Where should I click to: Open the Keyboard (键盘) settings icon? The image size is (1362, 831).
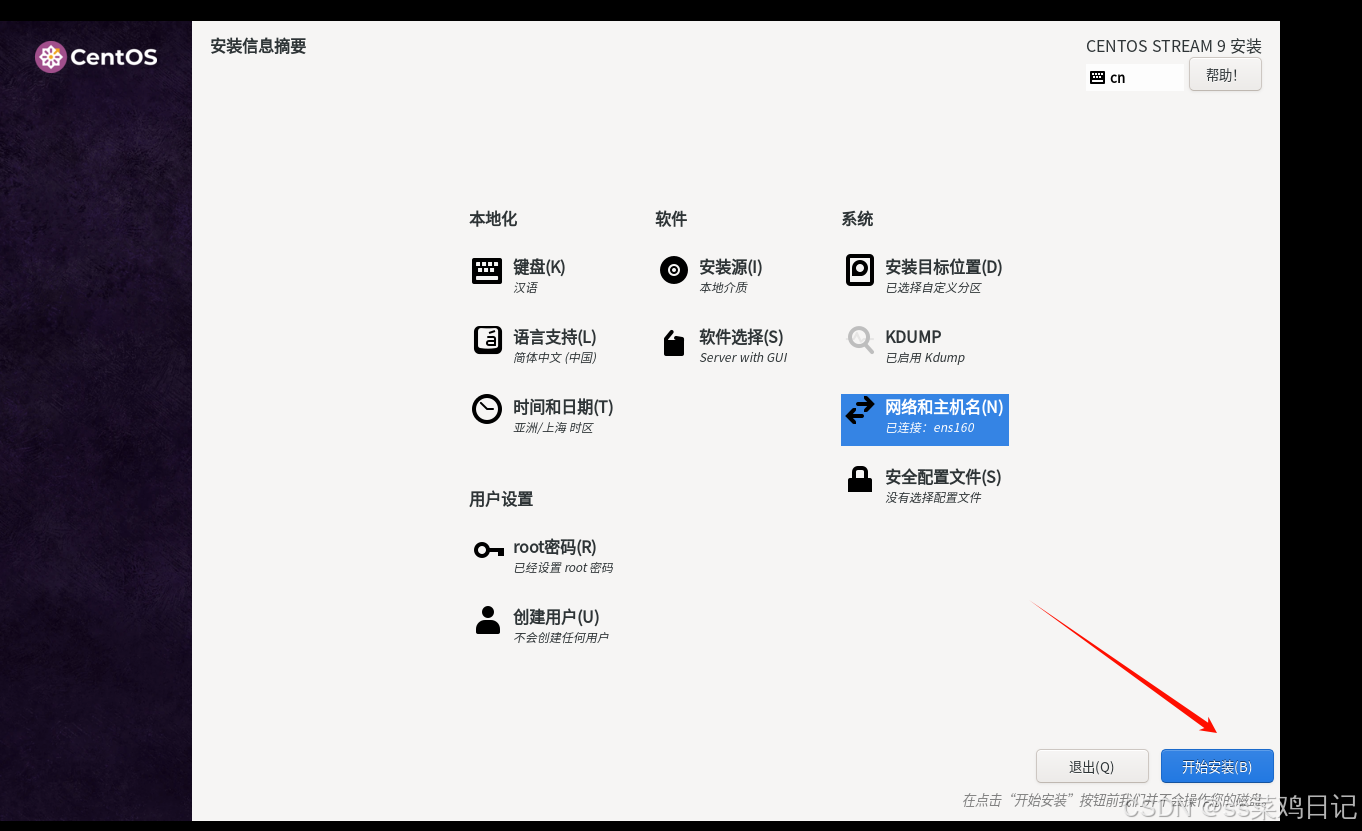[487, 270]
